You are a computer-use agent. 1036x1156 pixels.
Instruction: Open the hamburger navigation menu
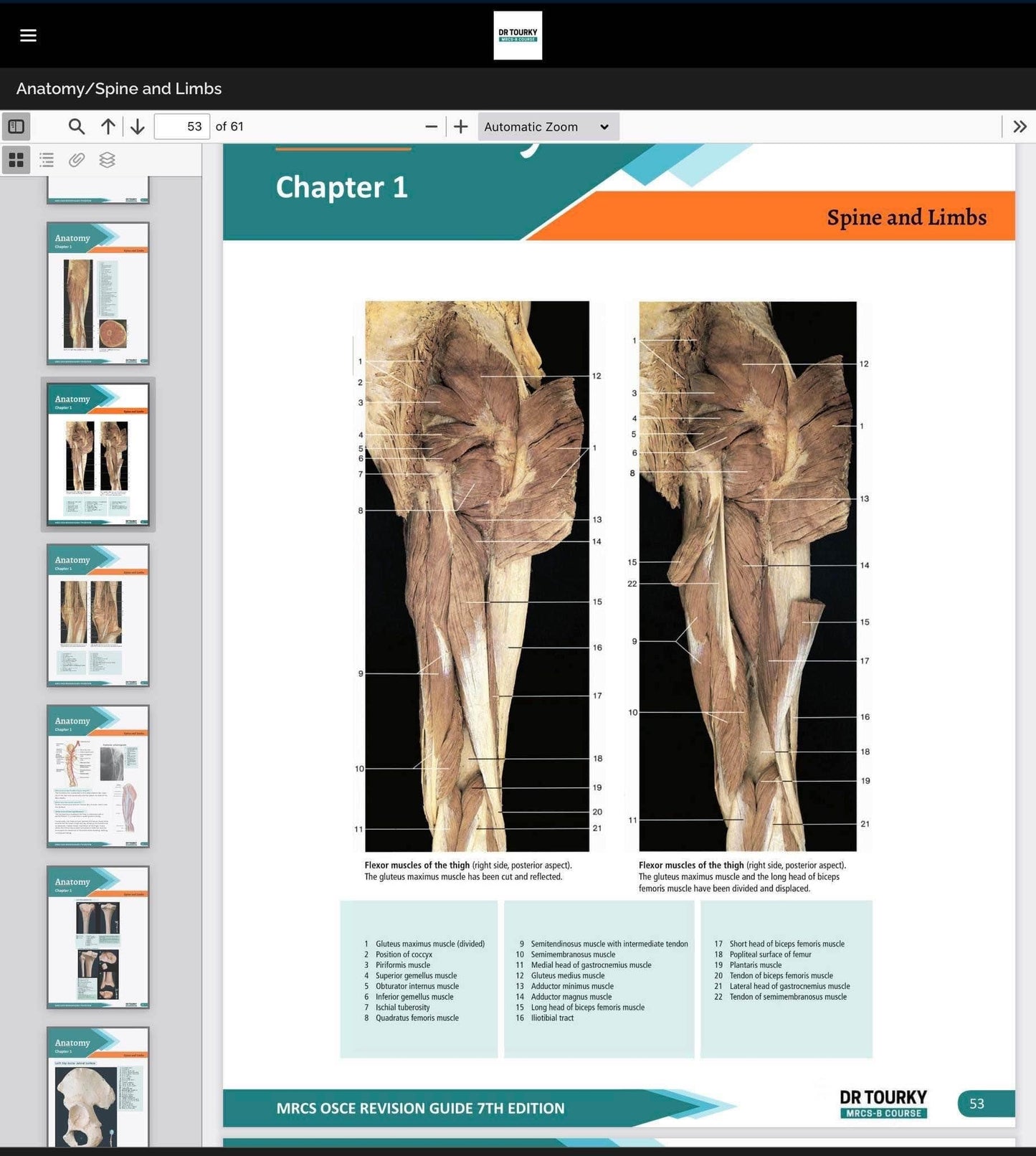28,35
